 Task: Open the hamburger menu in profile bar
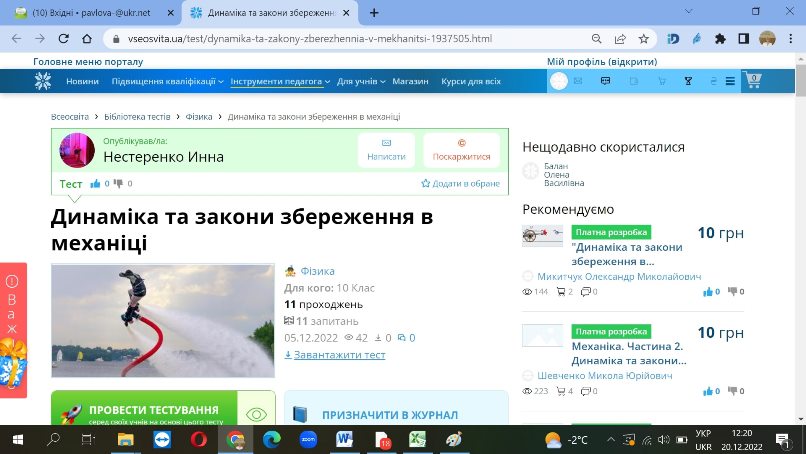(x=730, y=81)
